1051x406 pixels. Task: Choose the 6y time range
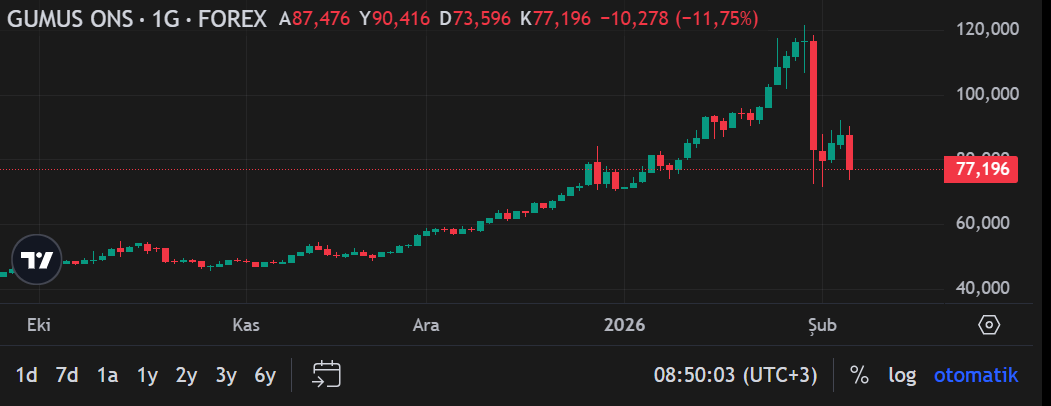pyautogui.click(x=265, y=375)
